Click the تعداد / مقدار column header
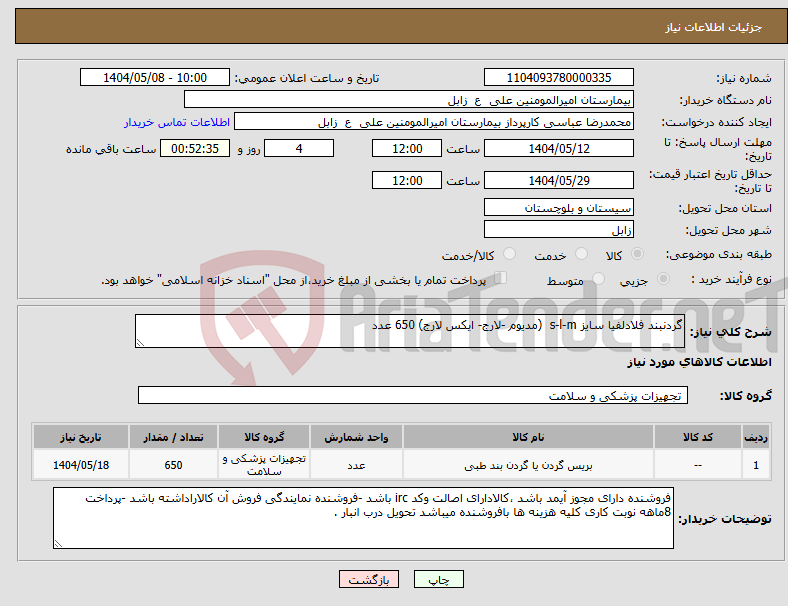 [173, 437]
